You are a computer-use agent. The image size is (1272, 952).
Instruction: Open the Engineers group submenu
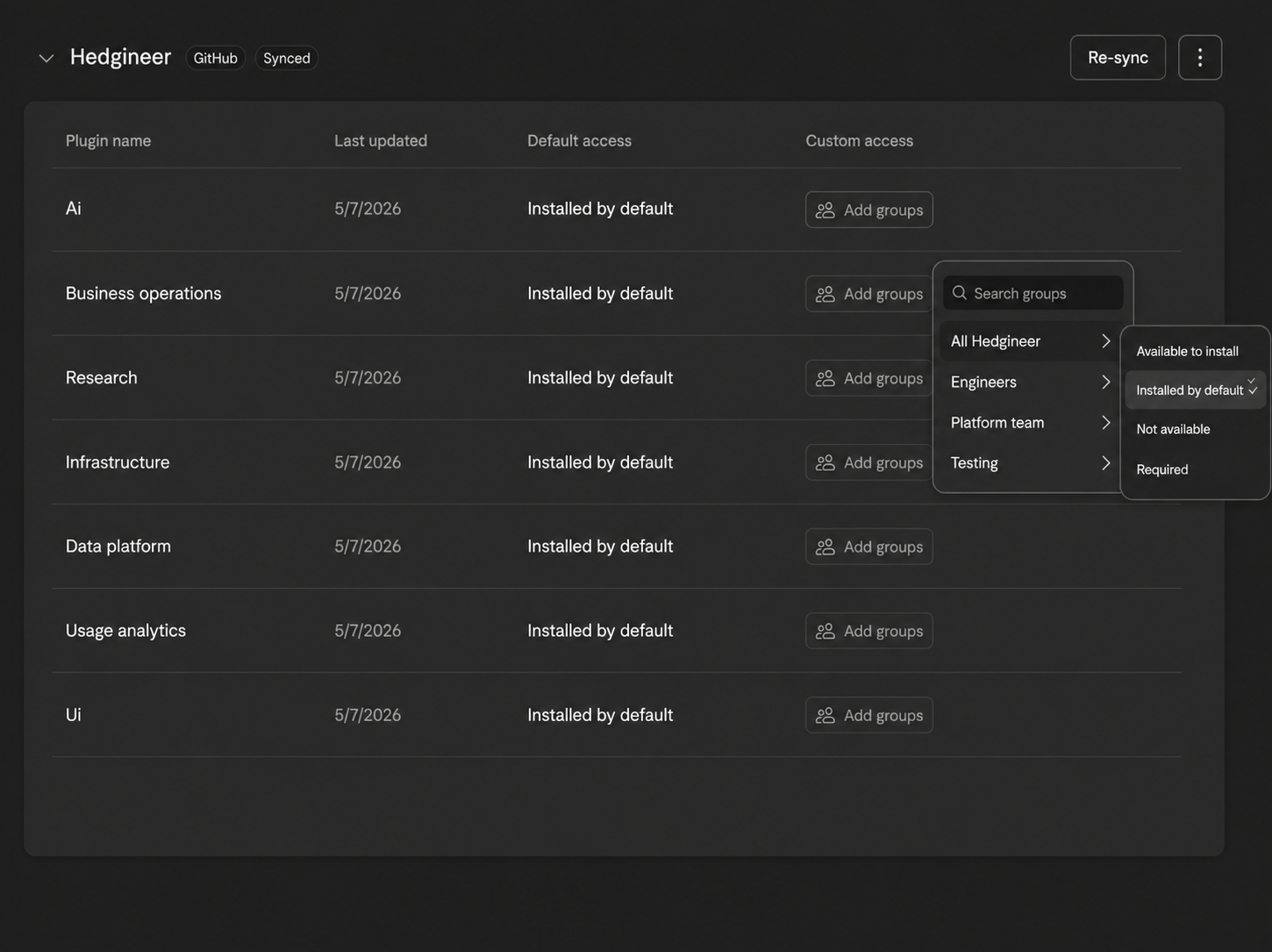pyautogui.click(x=1030, y=382)
